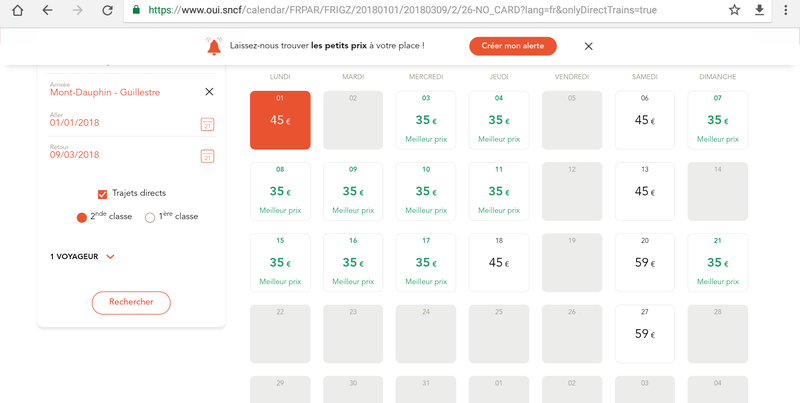Open the calendar icon for Retour date
The image size is (800, 403).
[x=208, y=156]
